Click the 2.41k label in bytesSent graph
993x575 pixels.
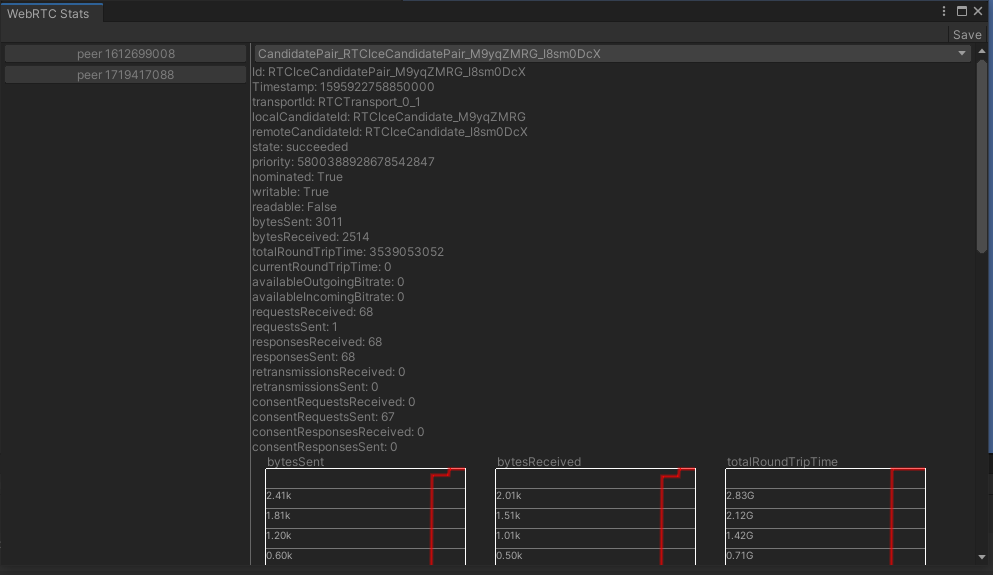coord(279,496)
